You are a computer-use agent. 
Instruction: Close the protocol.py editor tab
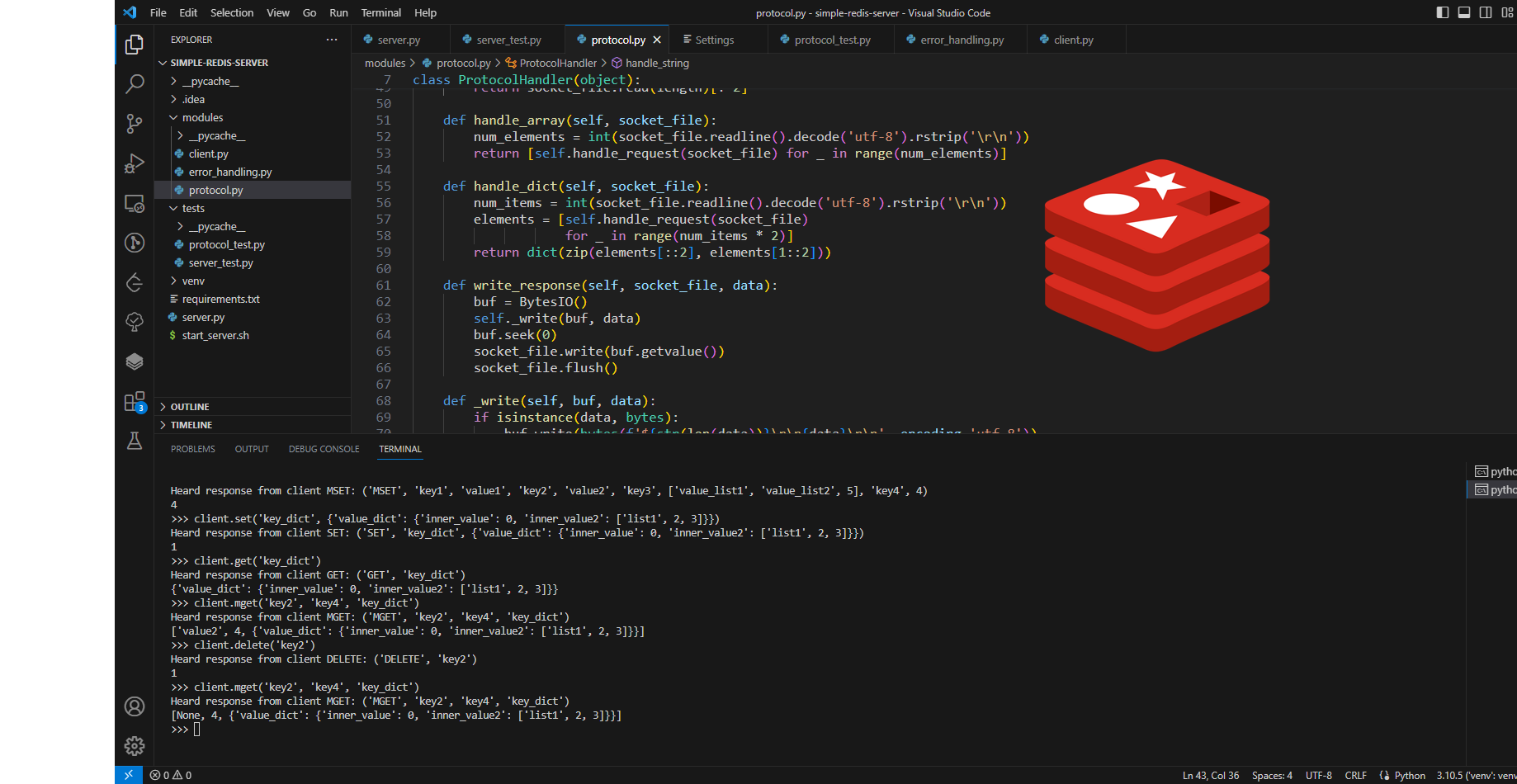tap(657, 40)
